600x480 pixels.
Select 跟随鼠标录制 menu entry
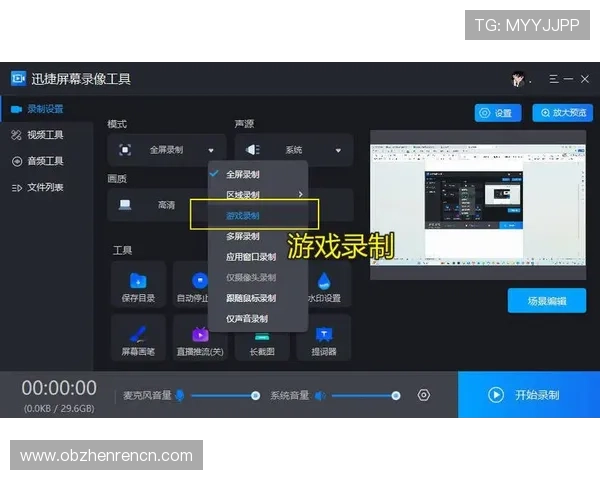click(258, 298)
